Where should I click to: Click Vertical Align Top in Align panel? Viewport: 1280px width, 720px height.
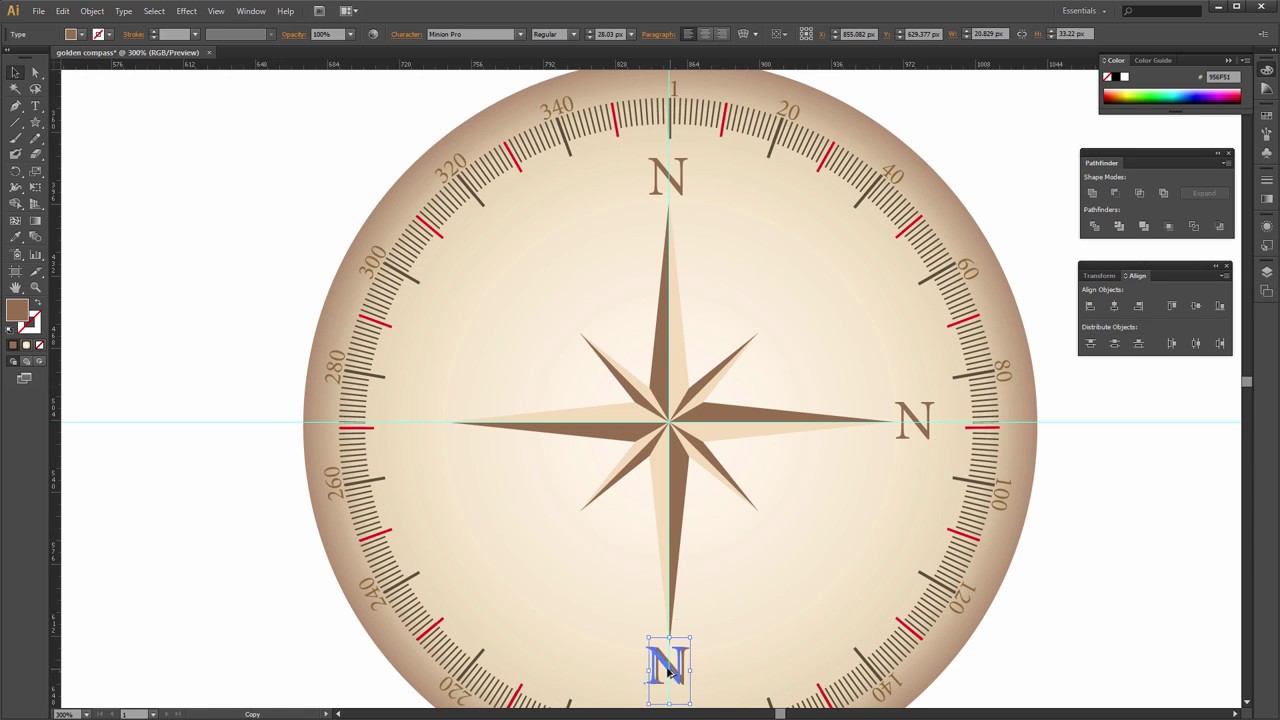1172,306
